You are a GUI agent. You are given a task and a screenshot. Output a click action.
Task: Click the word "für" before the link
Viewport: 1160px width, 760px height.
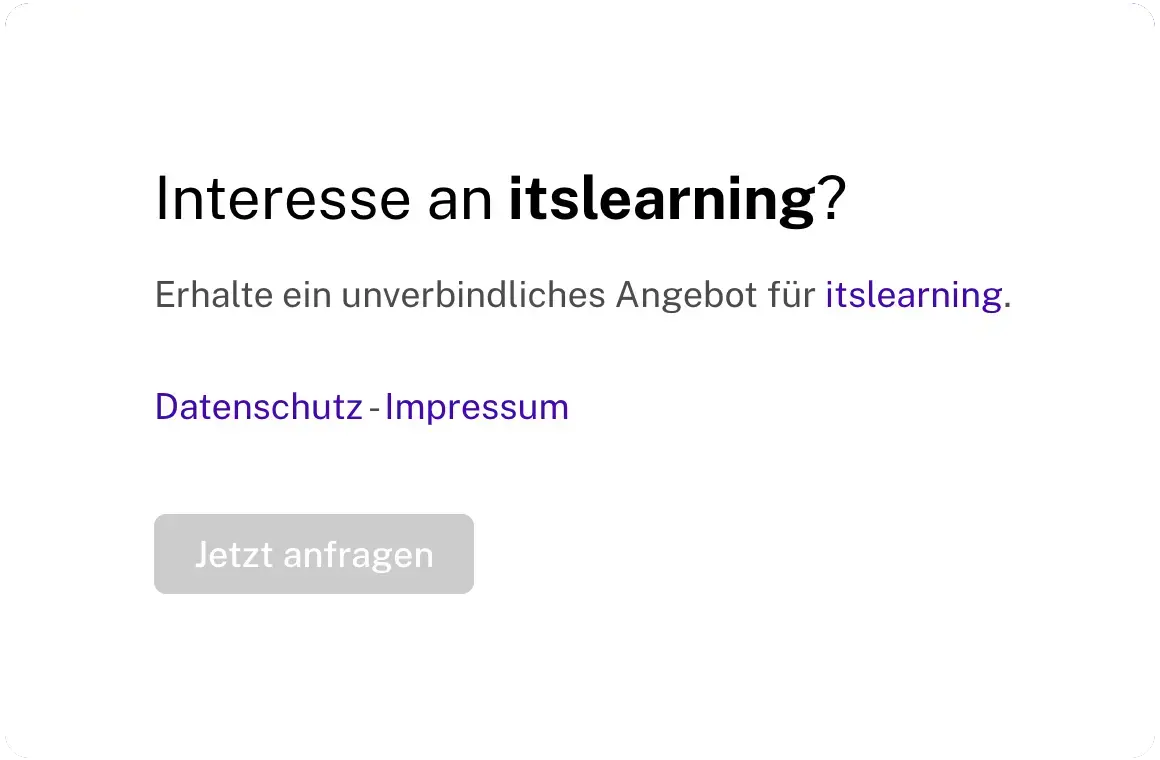click(x=791, y=296)
